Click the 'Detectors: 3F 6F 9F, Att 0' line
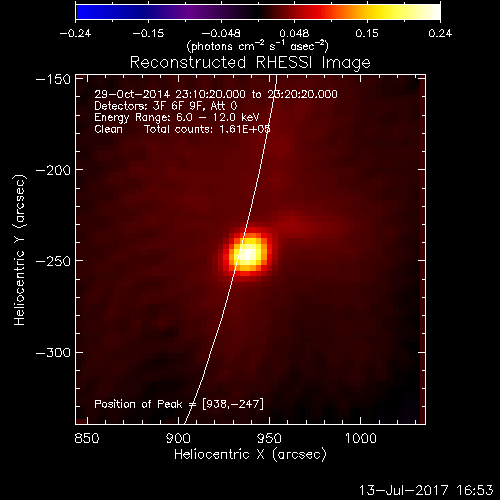The height and width of the screenshot is (500, 500). click(x=166, y=106)
